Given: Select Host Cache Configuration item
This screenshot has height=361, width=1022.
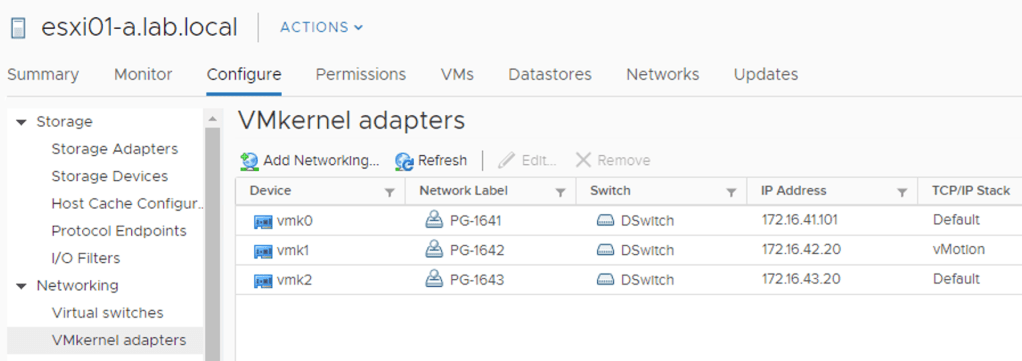Looking at the screenshot, I should point(127,203).
